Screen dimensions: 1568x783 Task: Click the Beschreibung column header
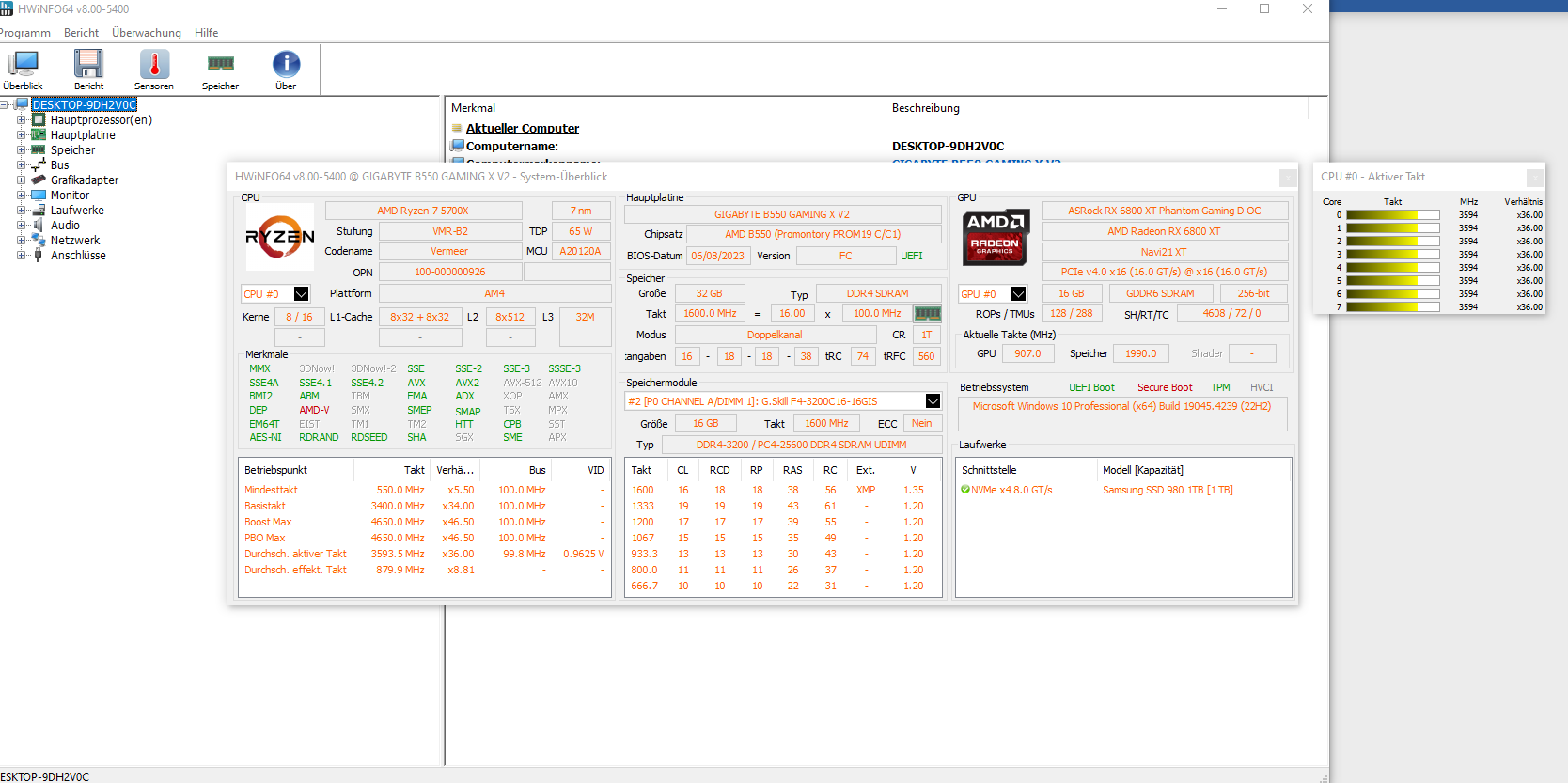[x=1097, y=108]
